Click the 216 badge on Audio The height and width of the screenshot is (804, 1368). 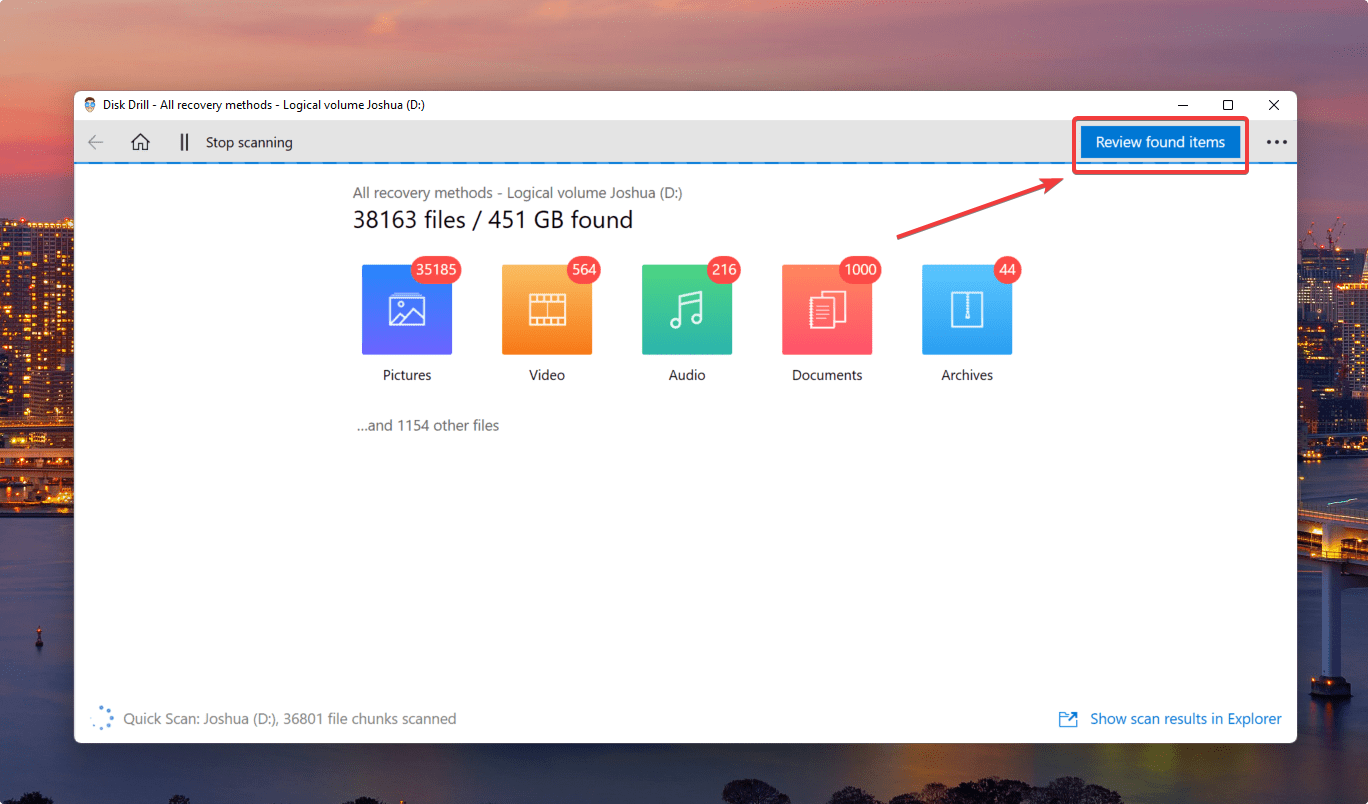(724, 269)
